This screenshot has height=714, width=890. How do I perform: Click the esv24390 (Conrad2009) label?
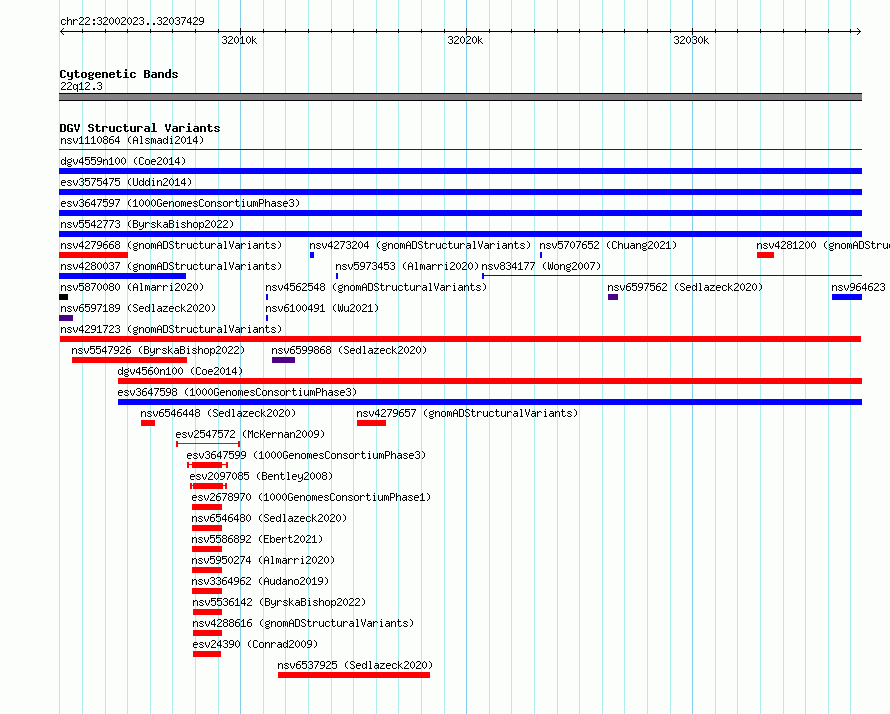255,644
